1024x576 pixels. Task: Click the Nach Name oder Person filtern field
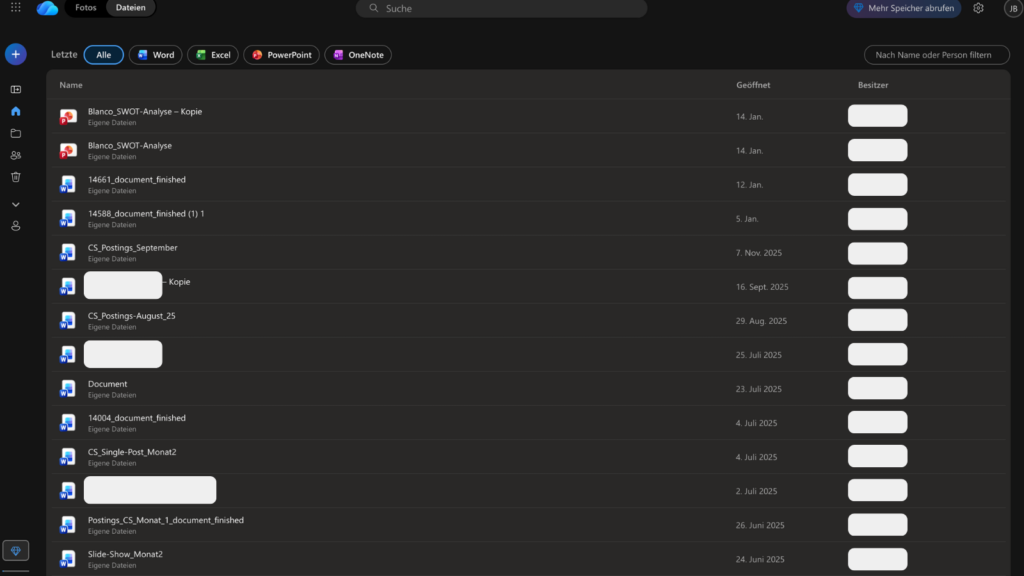click(936, 55)
